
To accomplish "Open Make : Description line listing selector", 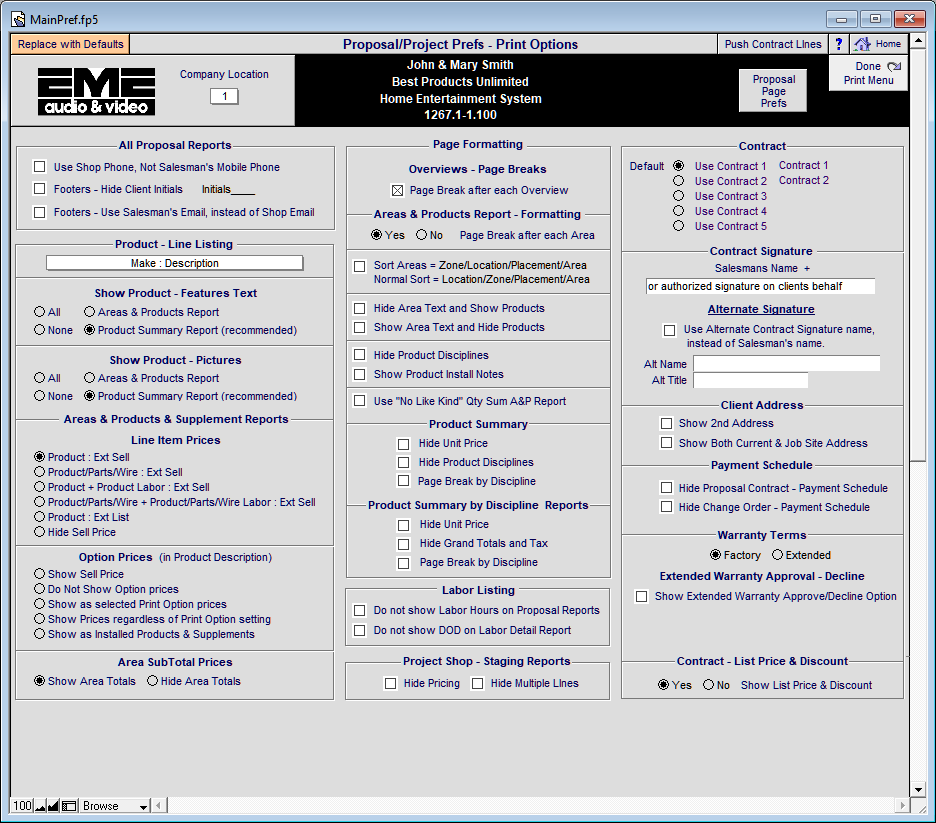I will tap(175, 263).
